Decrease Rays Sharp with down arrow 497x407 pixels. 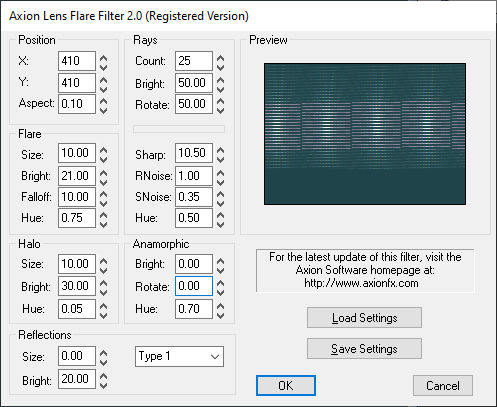tap(220, 159)
